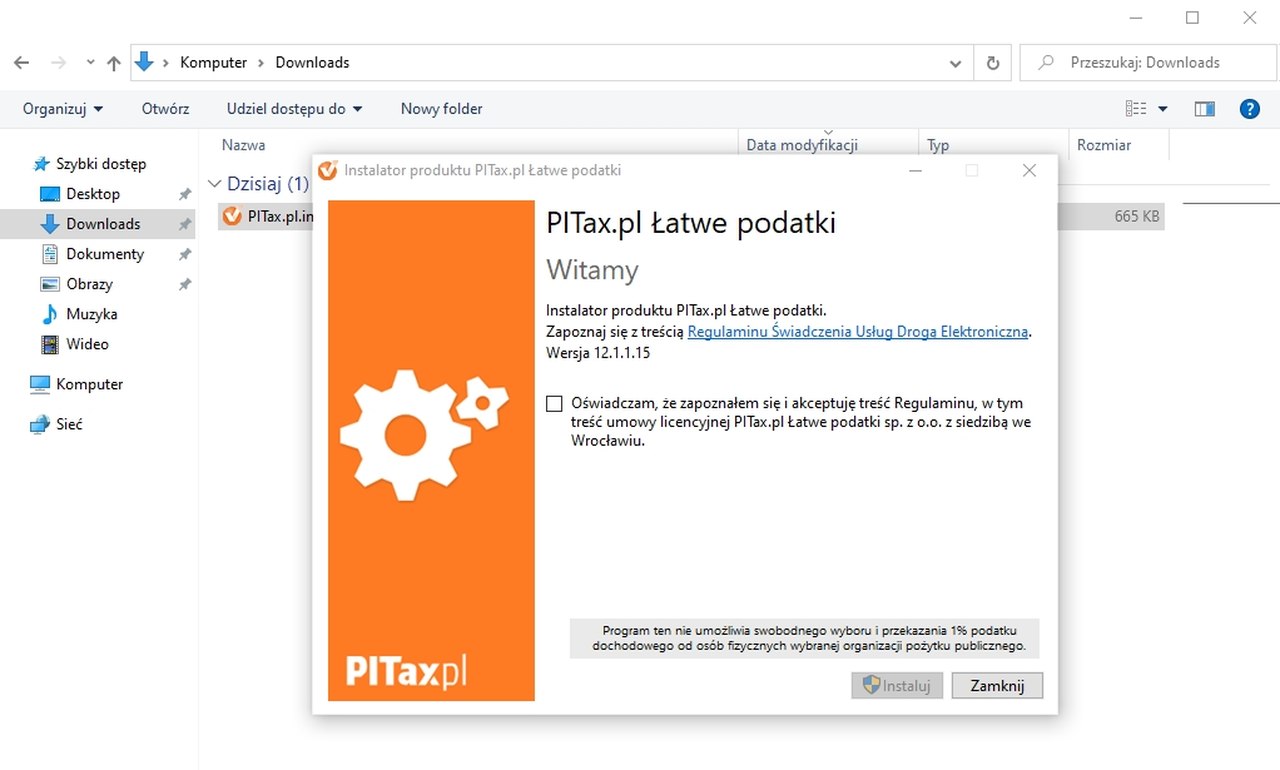This screenshot has height=770, width=1280.
Task: Select the PITax.pl installer file
Action: click(x=266, y=216)
